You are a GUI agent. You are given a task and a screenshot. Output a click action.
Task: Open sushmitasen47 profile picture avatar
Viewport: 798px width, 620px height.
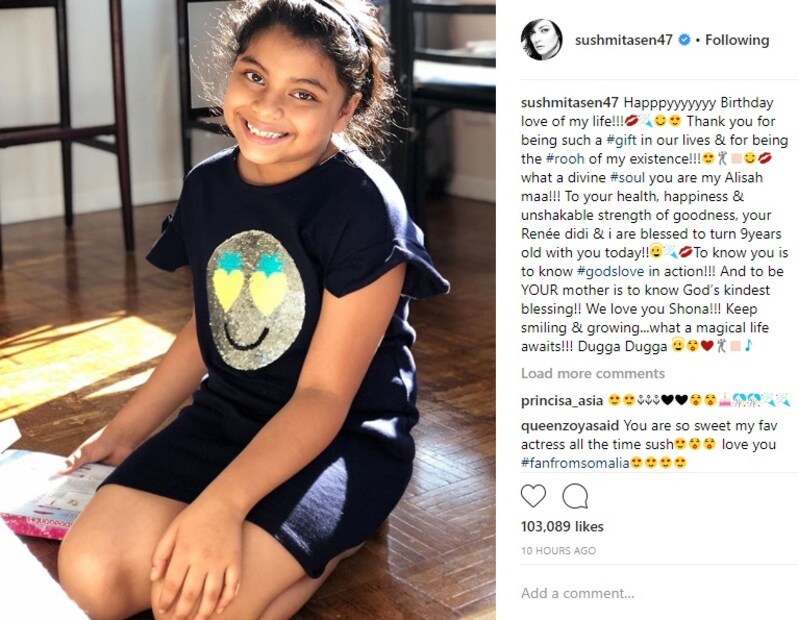tap(542, 40)
